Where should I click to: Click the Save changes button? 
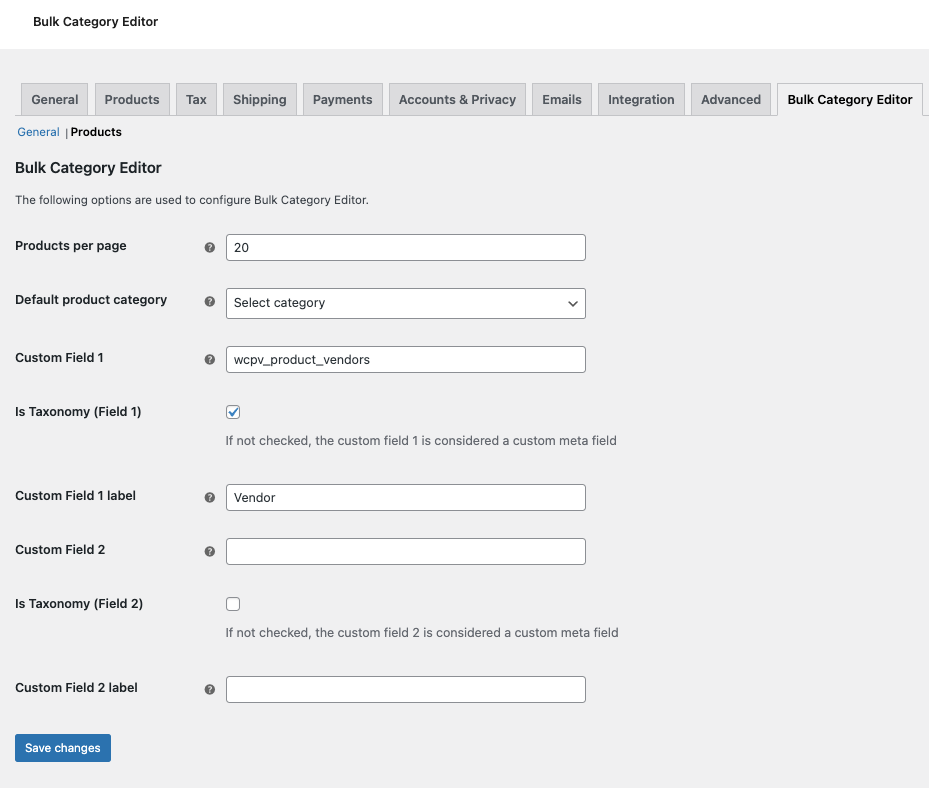(62, 747)
